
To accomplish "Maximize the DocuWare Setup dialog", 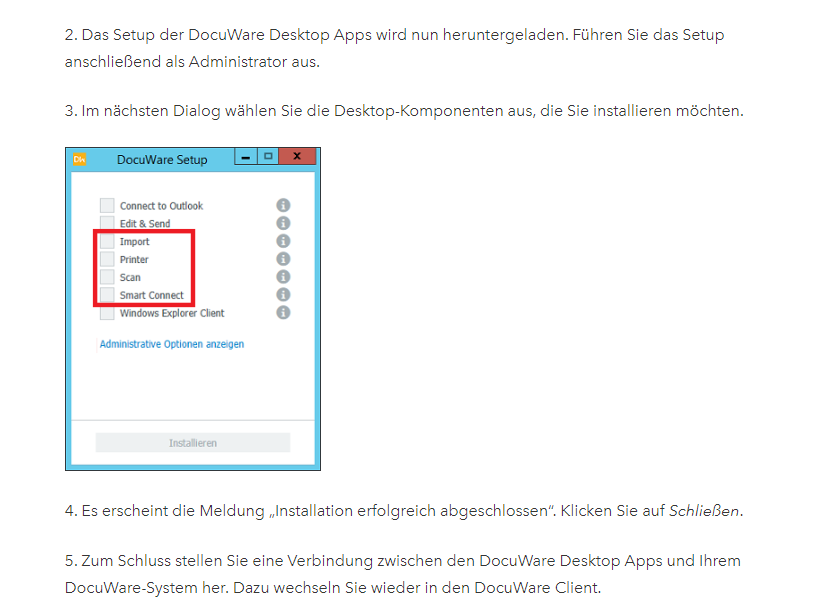I will tap(267, 157).
